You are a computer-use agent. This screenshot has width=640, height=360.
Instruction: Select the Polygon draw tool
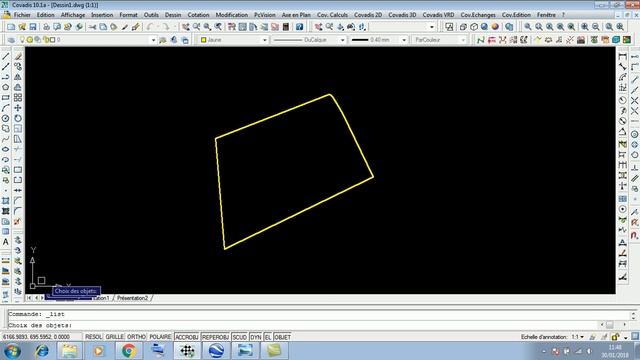tap(6, 87)
